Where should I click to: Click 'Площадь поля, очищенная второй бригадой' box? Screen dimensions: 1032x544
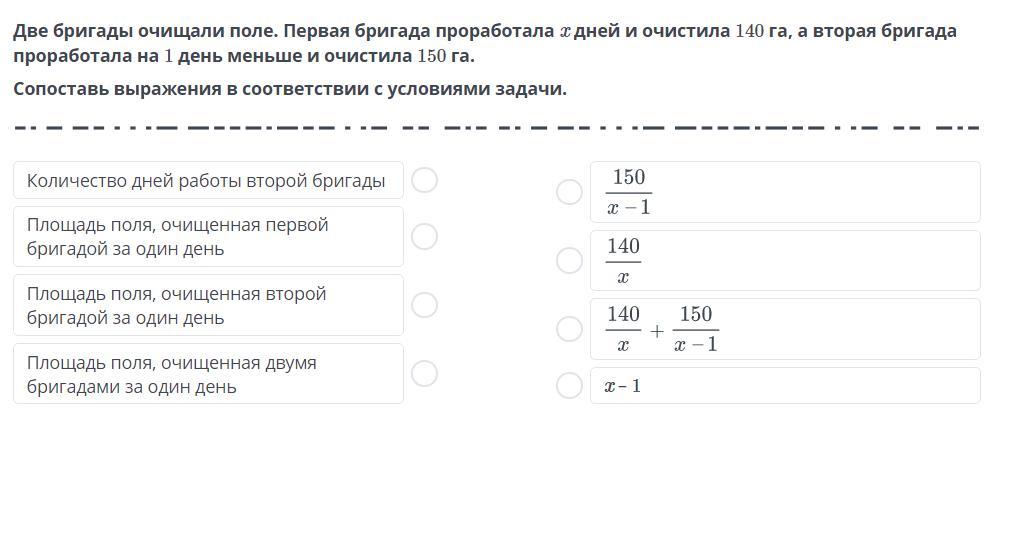tap(208, 305)
